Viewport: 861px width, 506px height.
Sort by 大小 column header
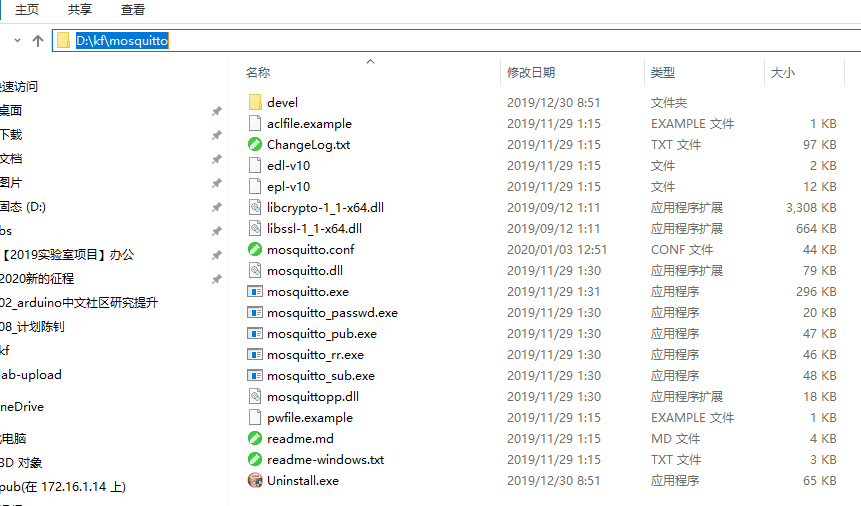tap(783, 73)
